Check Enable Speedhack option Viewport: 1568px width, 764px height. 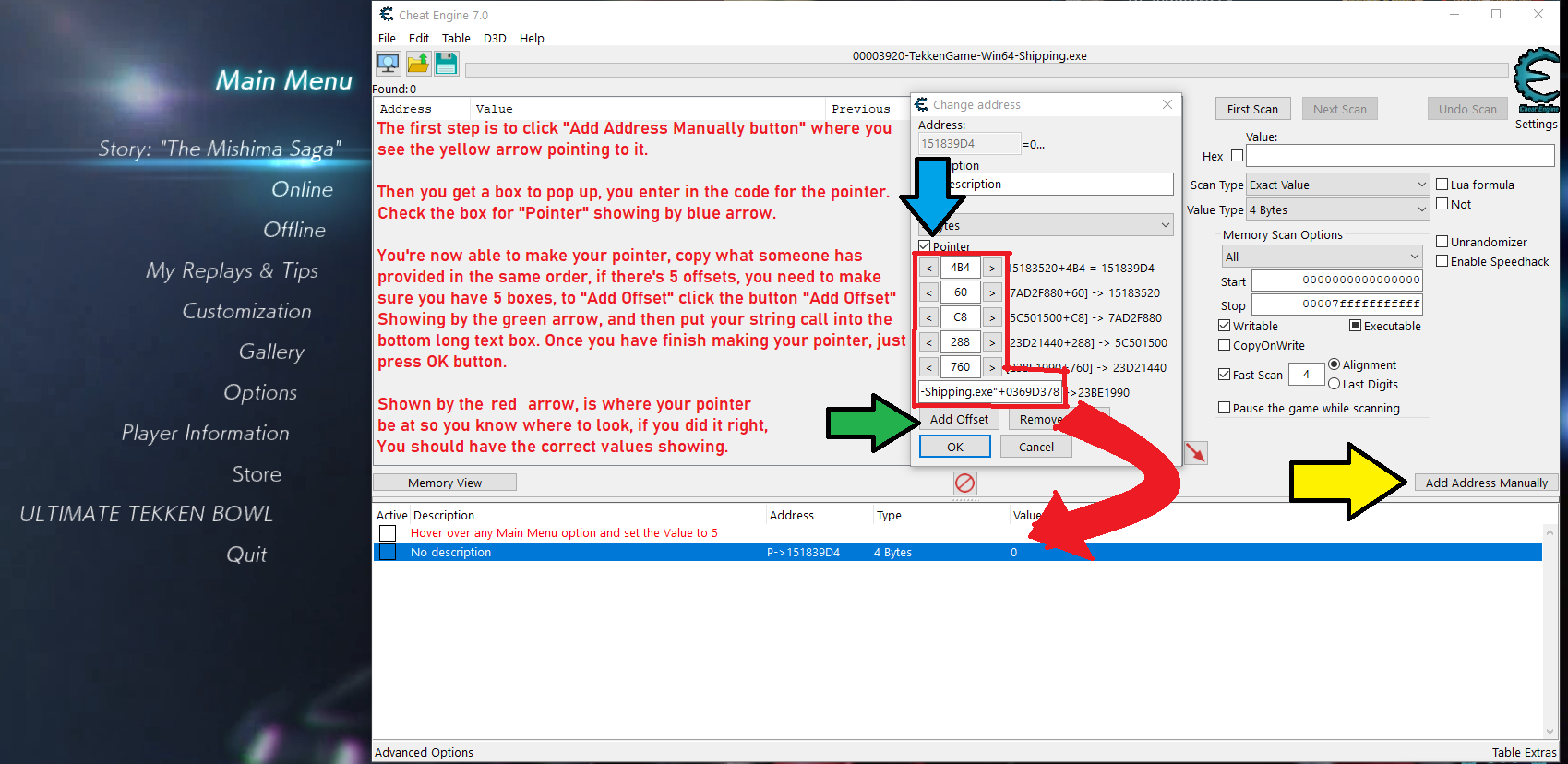click(1442, 261)
